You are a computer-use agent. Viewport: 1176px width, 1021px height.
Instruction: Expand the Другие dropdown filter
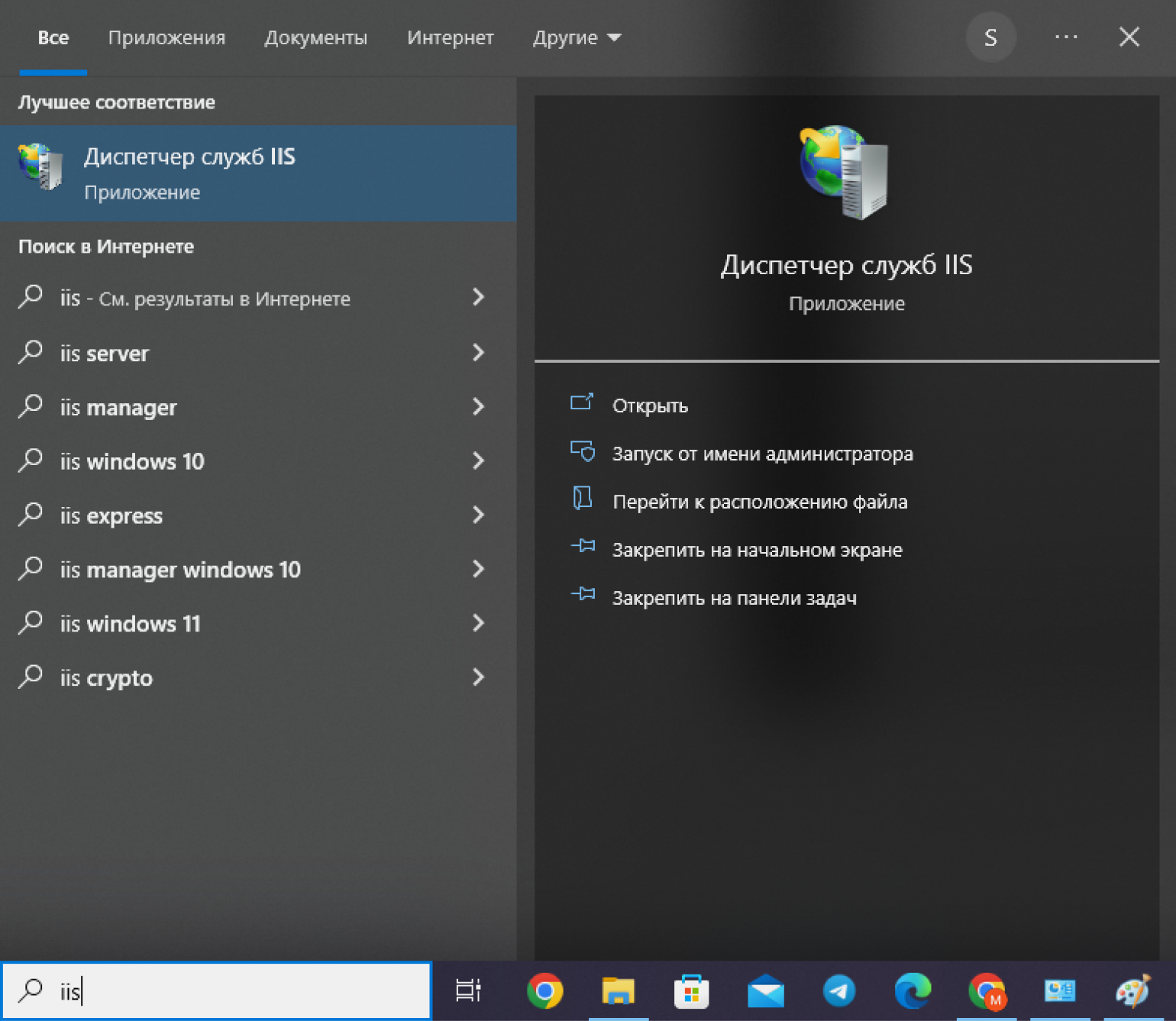576,37
